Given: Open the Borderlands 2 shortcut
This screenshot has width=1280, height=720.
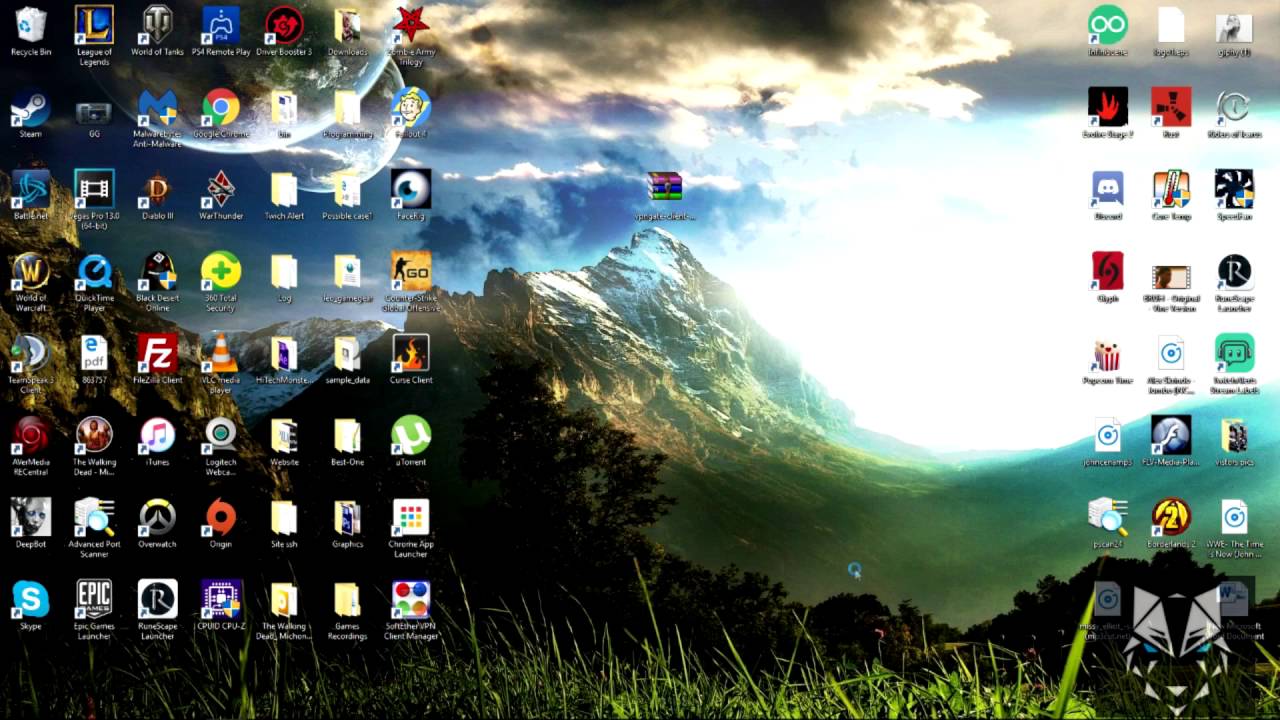Looking at the screenshot, I should click(1171, 517).
